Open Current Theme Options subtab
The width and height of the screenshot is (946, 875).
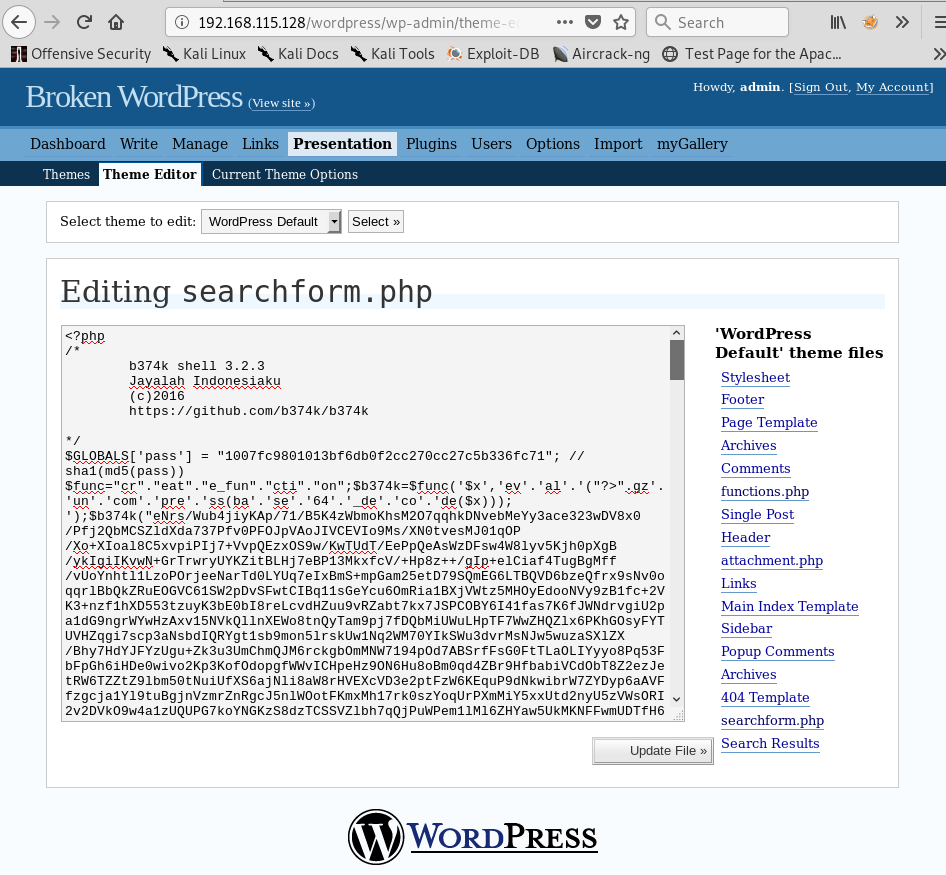point(285,174)
